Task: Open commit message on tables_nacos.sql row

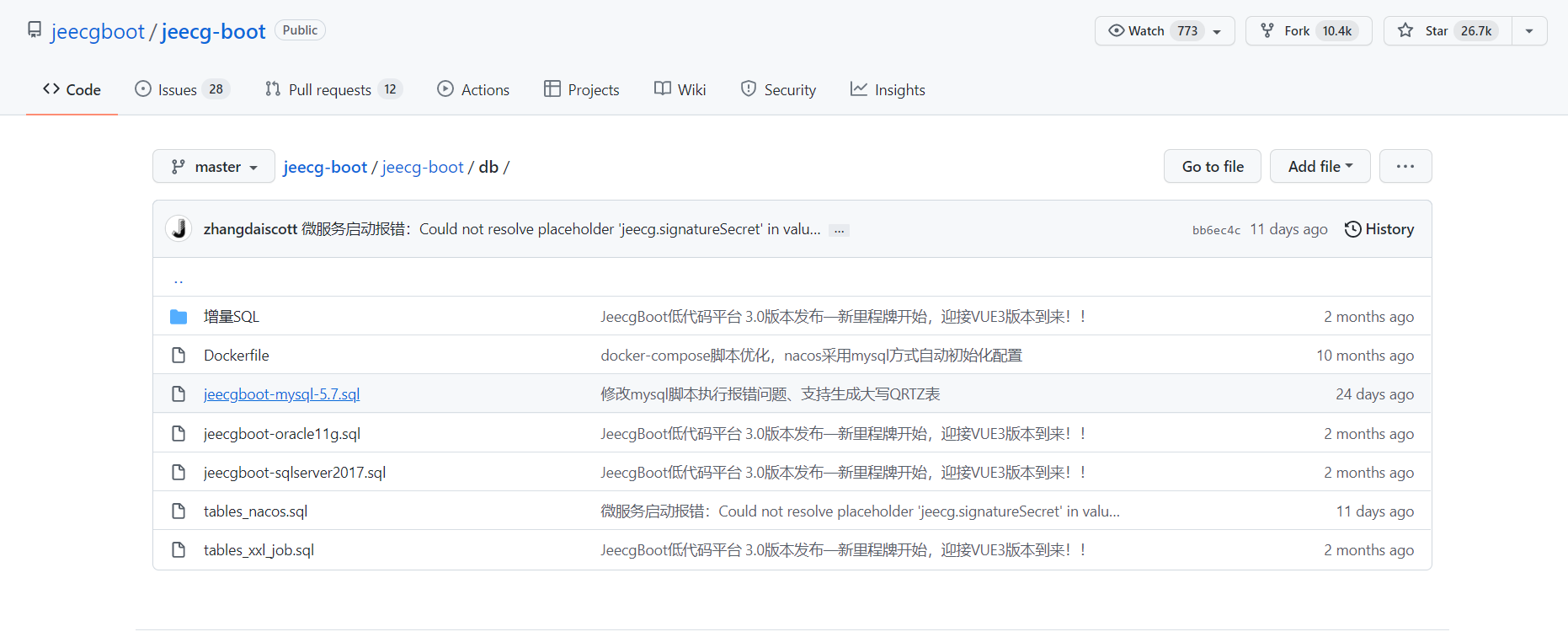Action: click(x=861, y=511)
